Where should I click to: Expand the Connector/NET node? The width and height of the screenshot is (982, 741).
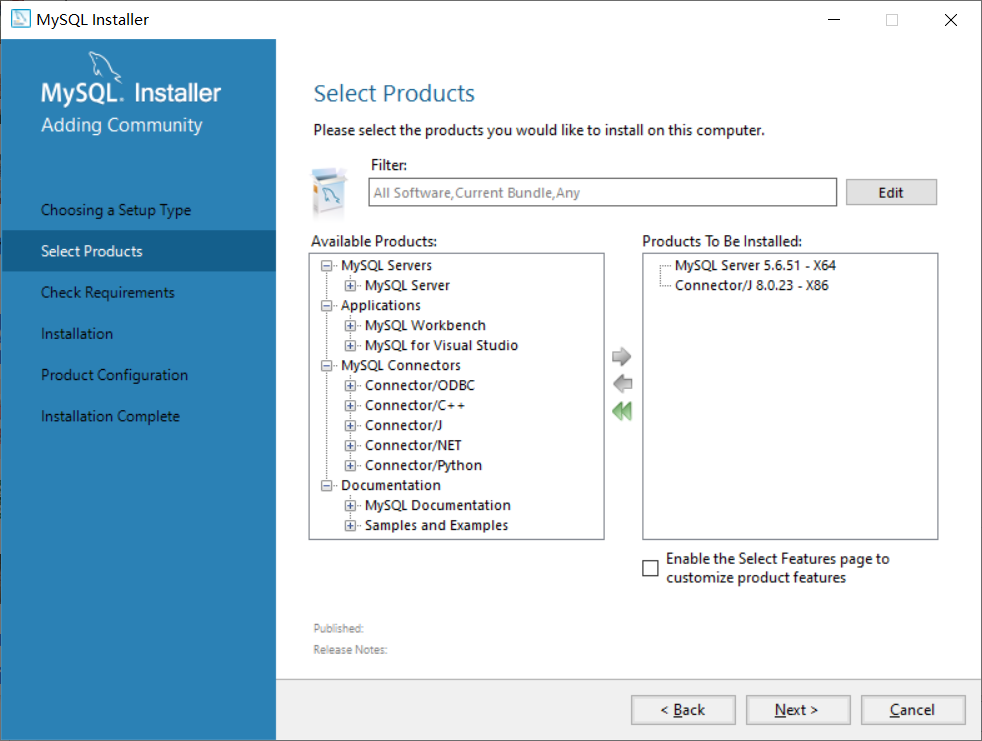coord(350,446)
